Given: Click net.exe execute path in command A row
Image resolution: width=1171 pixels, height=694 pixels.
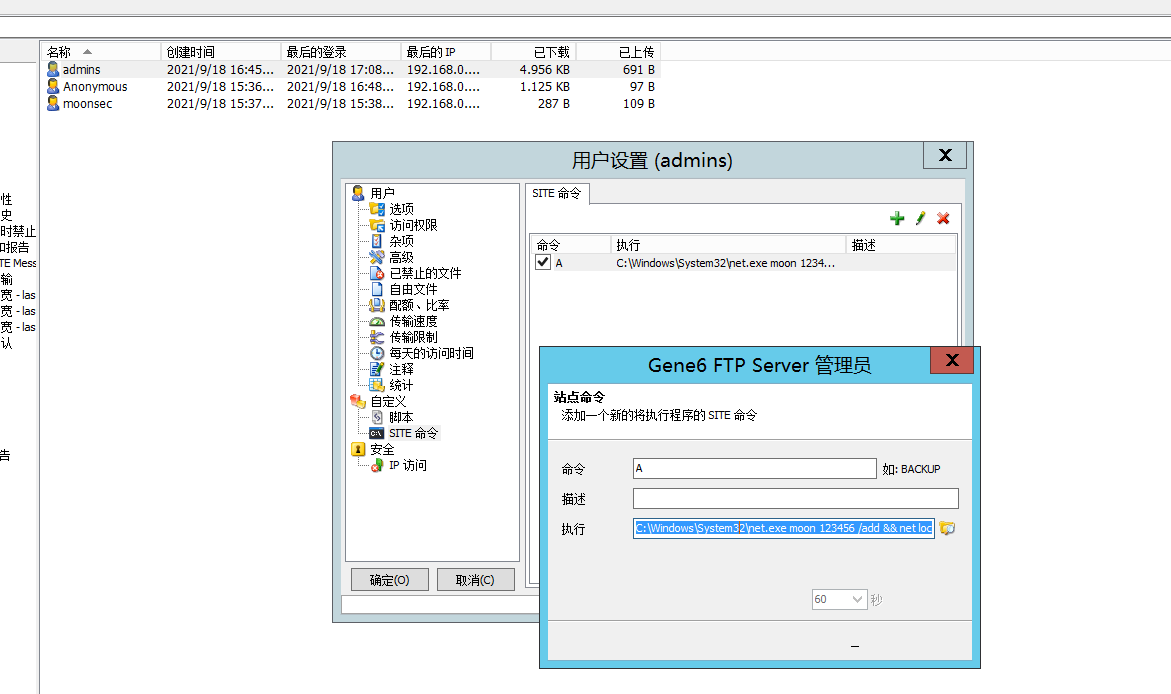Looking at the screenshot, I should (725, 263).
